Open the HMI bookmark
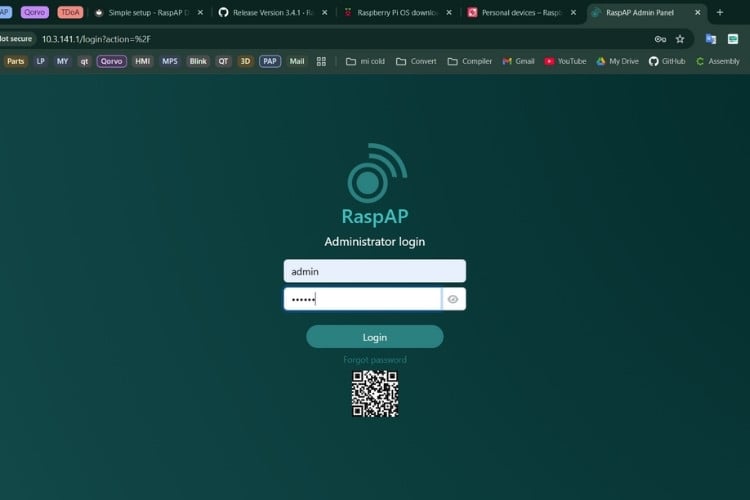Screen dimensions: 750x500 pyautogui.click(x=143, y=61)
